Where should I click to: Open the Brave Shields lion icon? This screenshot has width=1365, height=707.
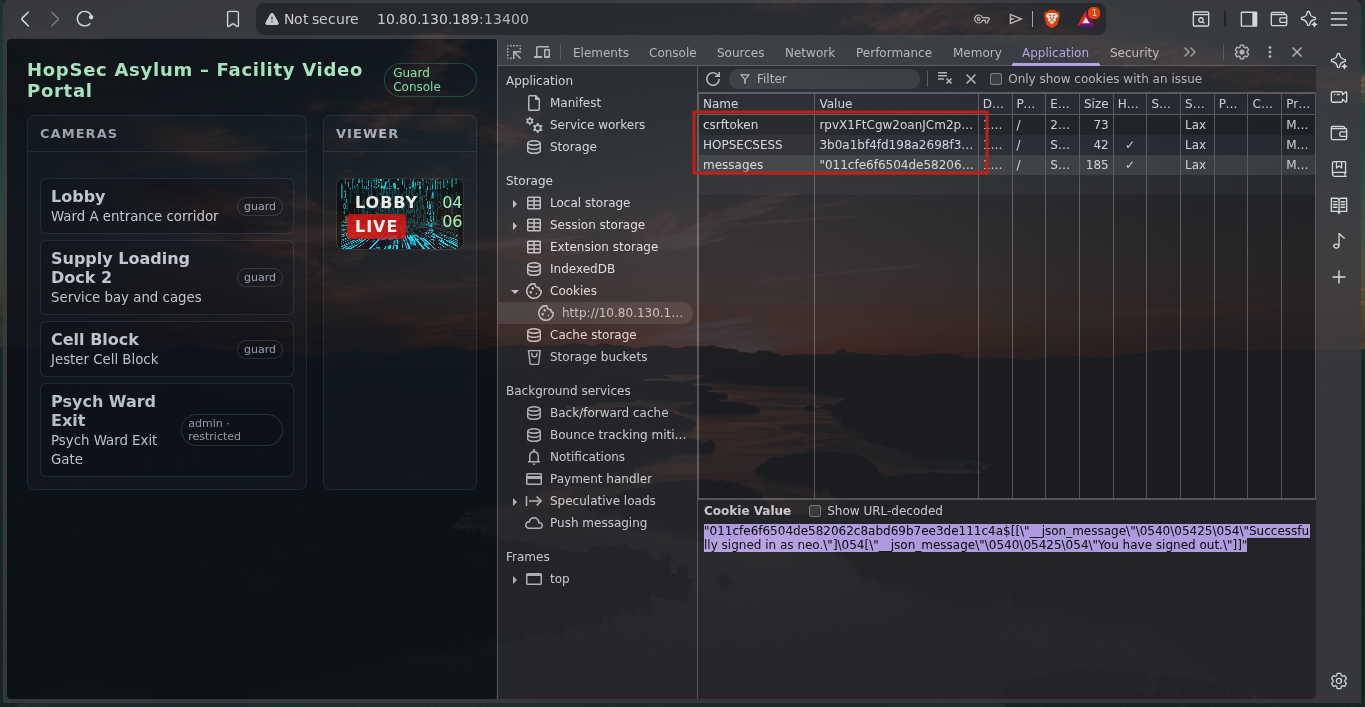(x=1051, y=19)
